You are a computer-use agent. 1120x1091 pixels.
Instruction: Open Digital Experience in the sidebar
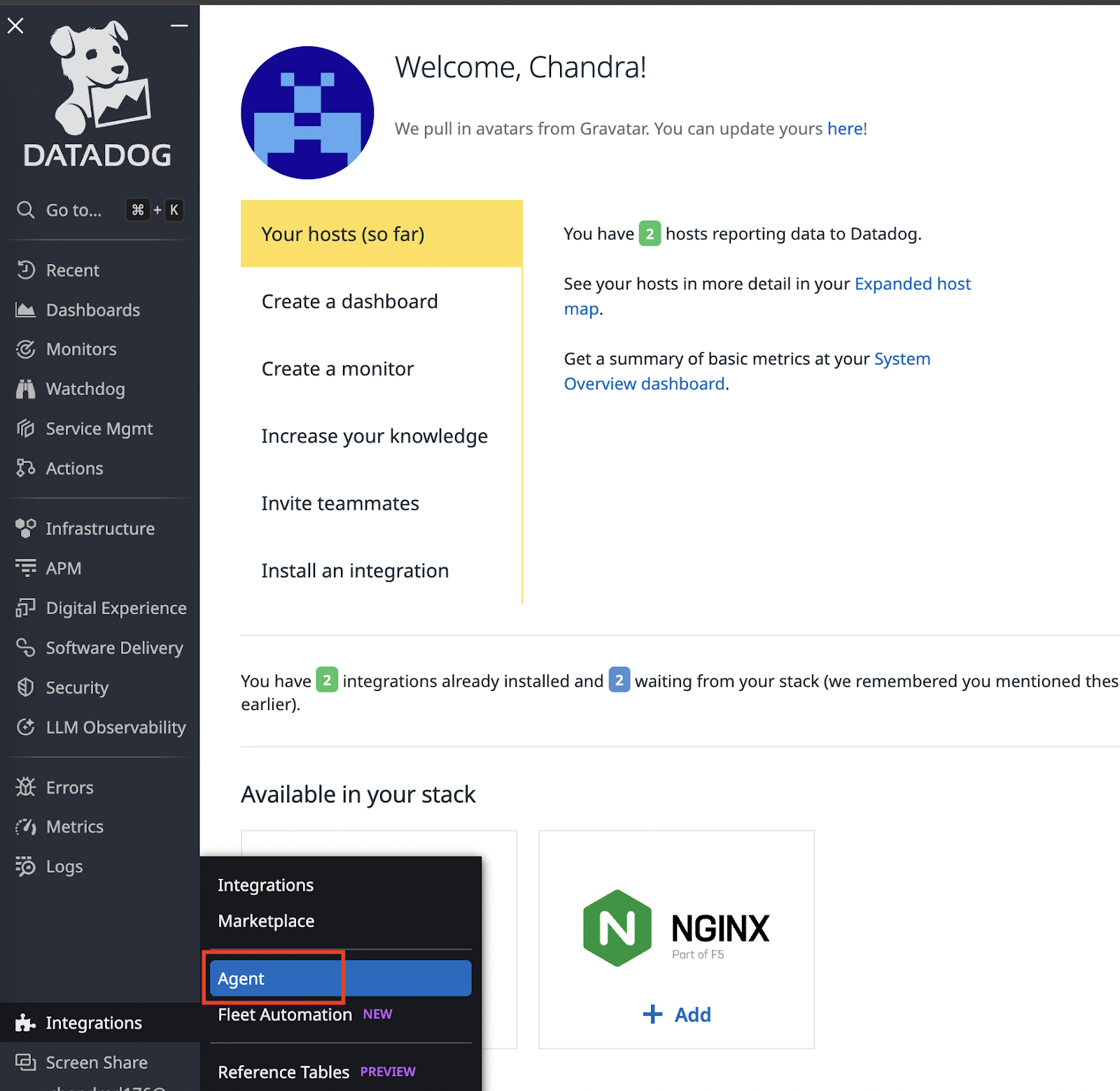(116, 608)
